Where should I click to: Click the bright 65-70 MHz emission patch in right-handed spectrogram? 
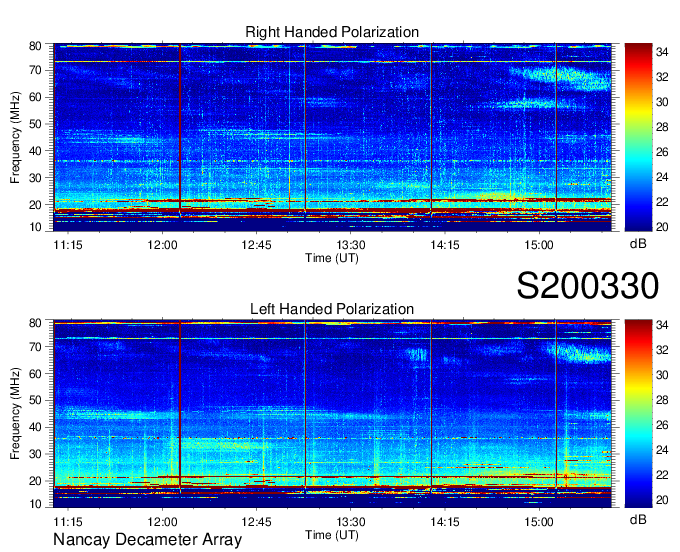coord(562,77)
